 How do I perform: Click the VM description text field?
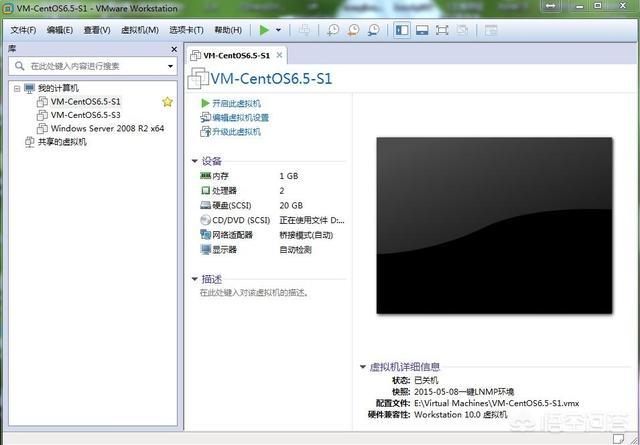point(254,293)
